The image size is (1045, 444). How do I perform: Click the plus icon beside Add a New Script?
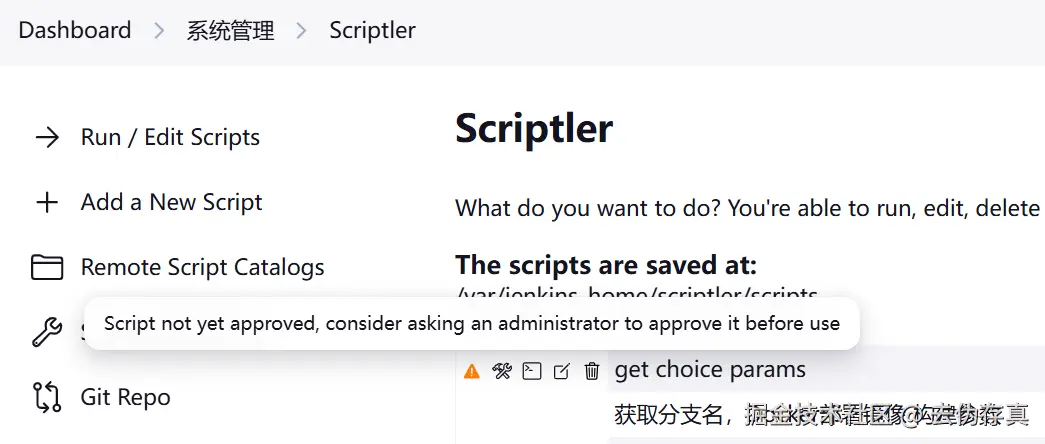47,202
